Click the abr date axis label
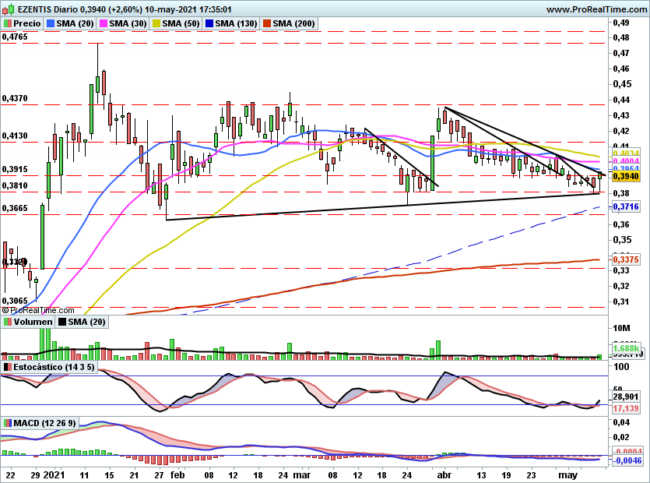 pyautogui.click(x=444, y=475)
